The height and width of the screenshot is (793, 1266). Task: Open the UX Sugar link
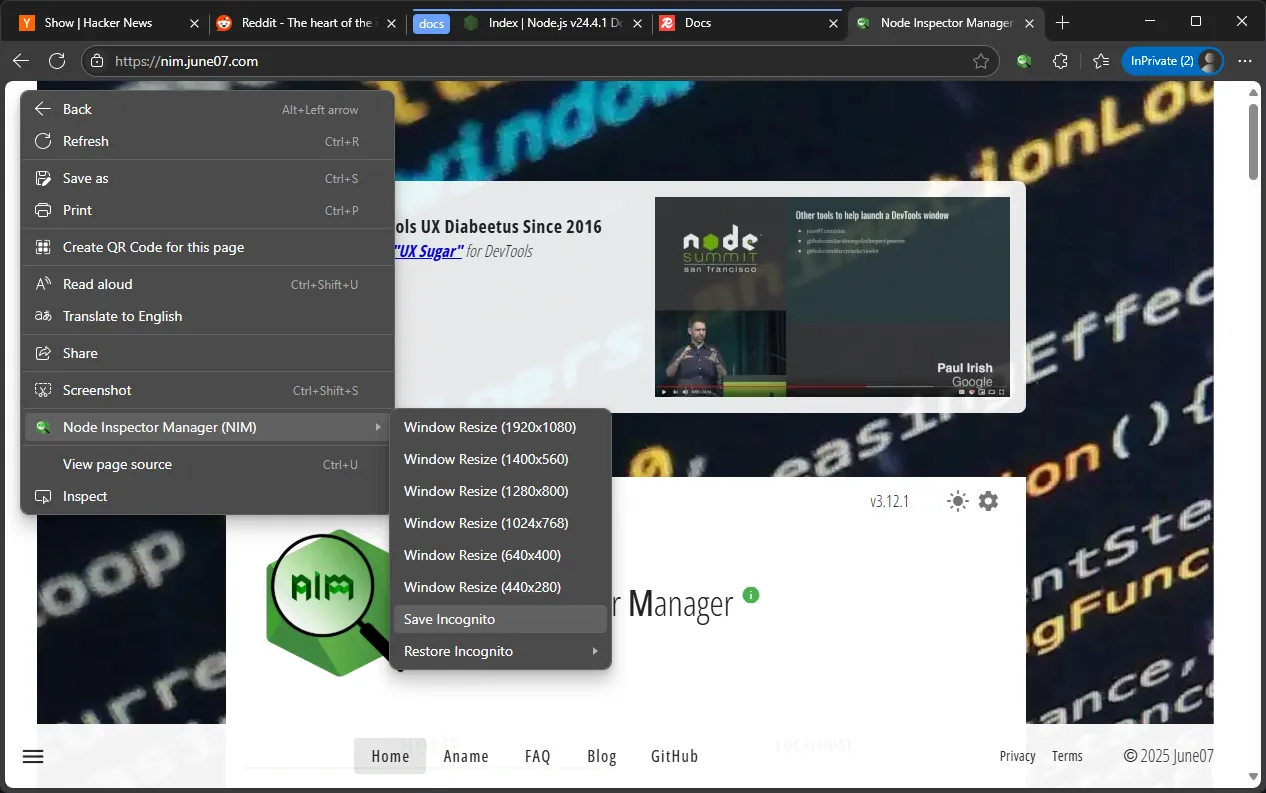pos(429,251)
